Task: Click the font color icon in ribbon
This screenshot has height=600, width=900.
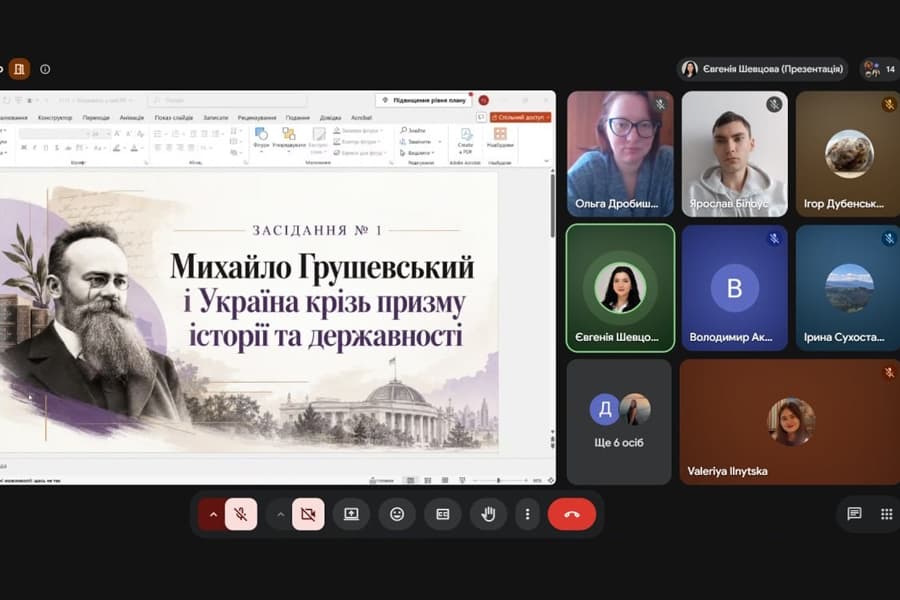Action: click(x=134, y=148)
